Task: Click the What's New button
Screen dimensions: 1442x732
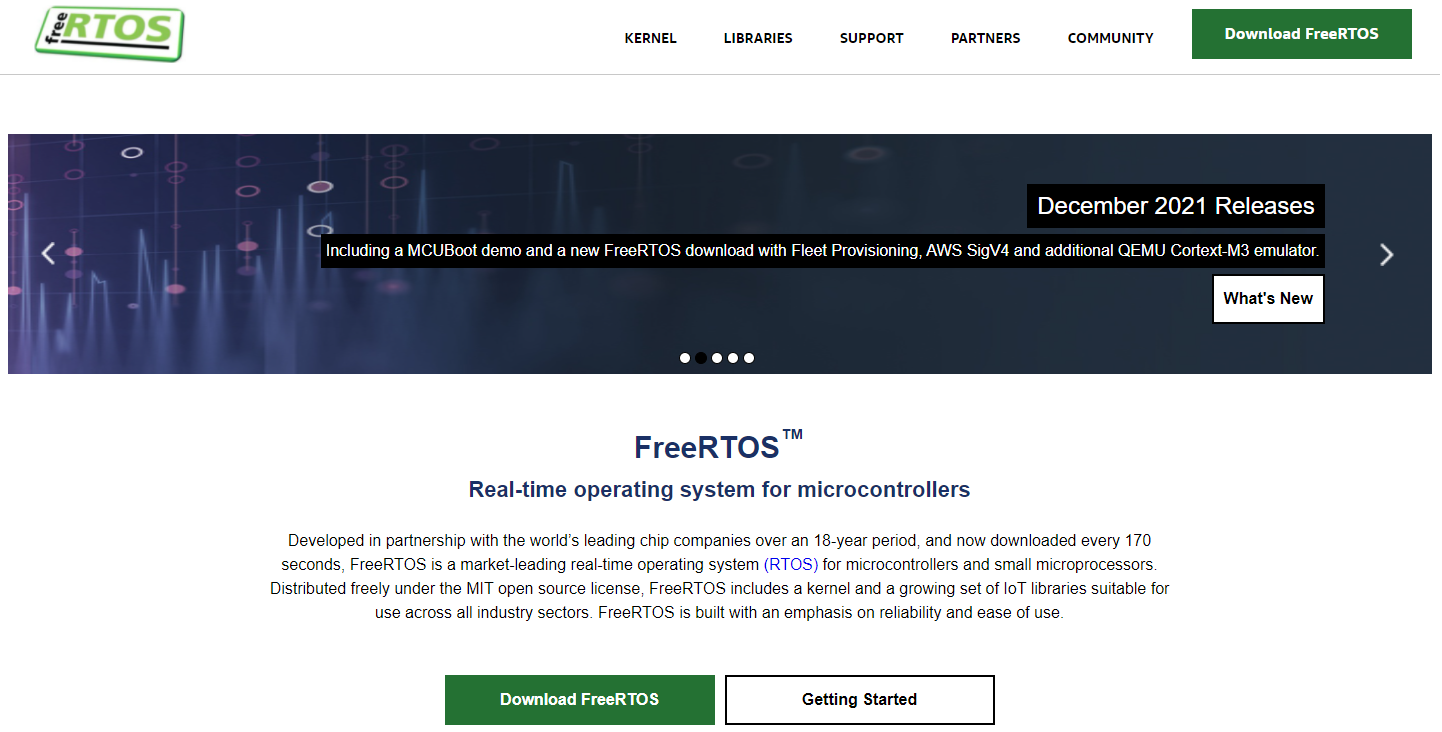Action: (x=1268, y=298)
